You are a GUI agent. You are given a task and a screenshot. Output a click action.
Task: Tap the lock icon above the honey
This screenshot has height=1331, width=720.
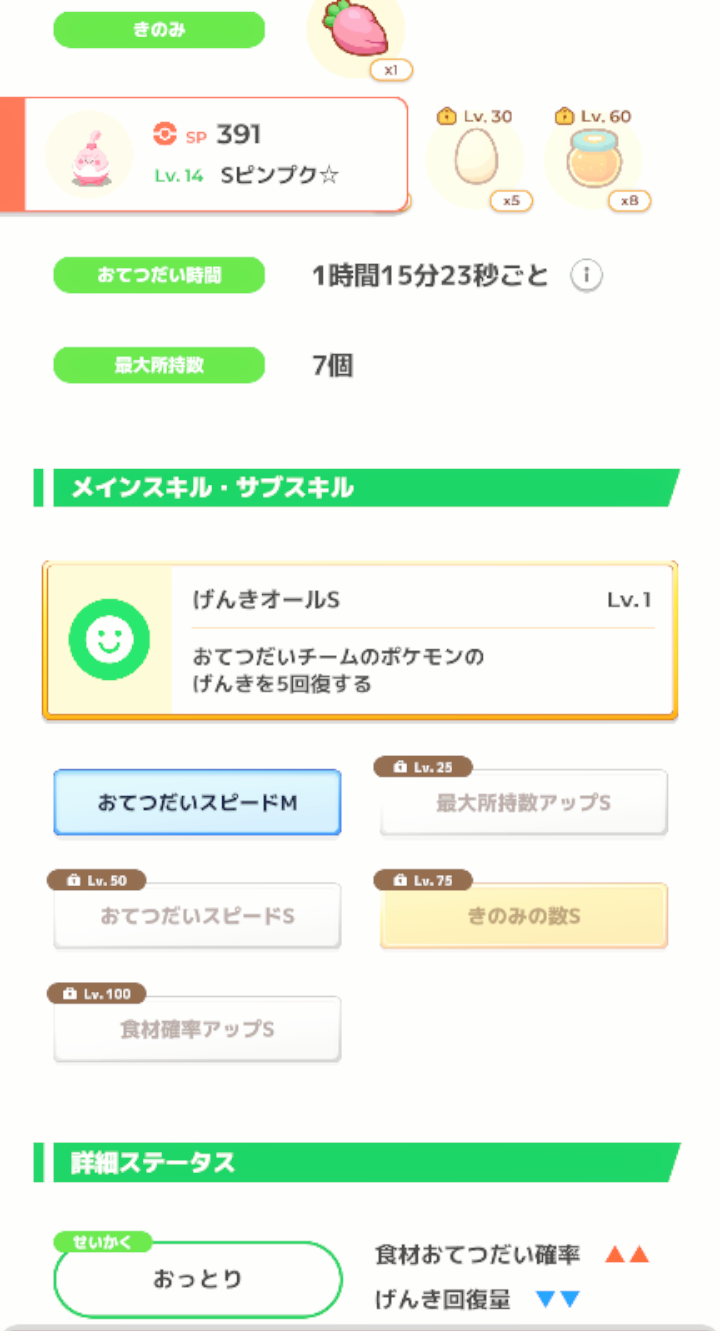pos(564,116)
